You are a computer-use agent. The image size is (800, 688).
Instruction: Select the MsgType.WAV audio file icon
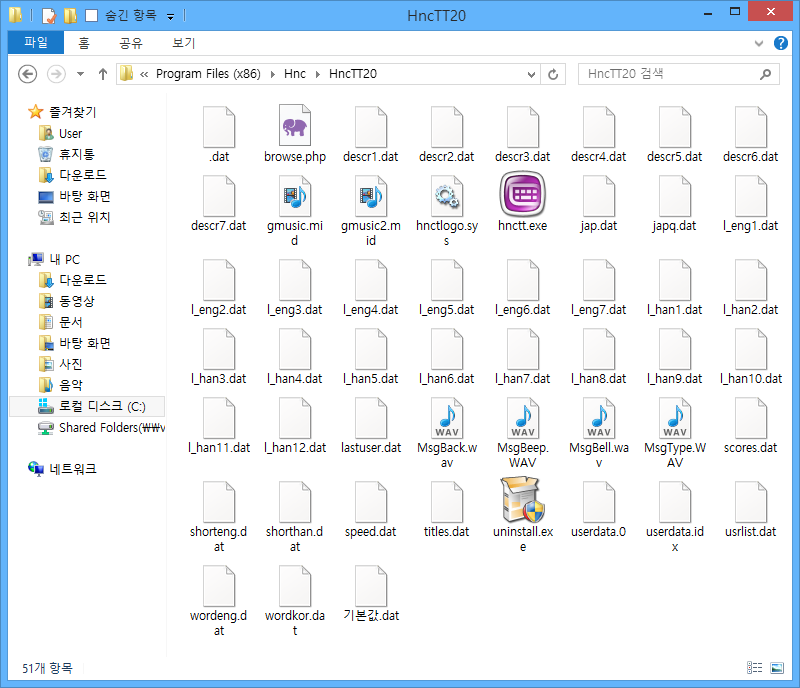click(674, 418)
